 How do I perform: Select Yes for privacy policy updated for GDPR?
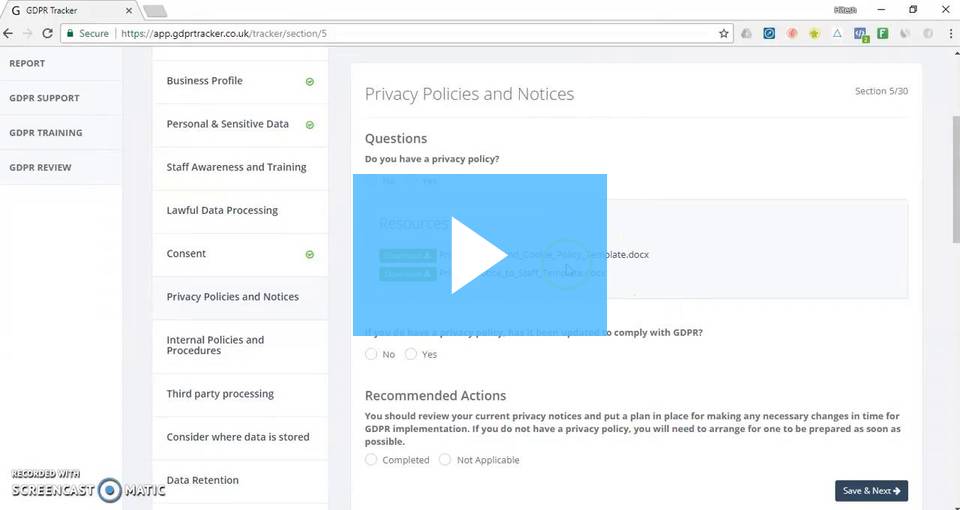click(411, 354)
